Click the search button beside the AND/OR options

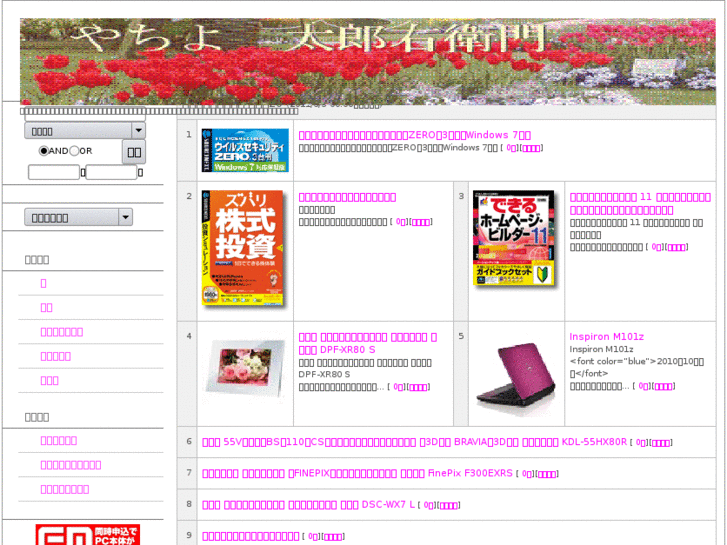pyautogui.click(x=134, y=152)
